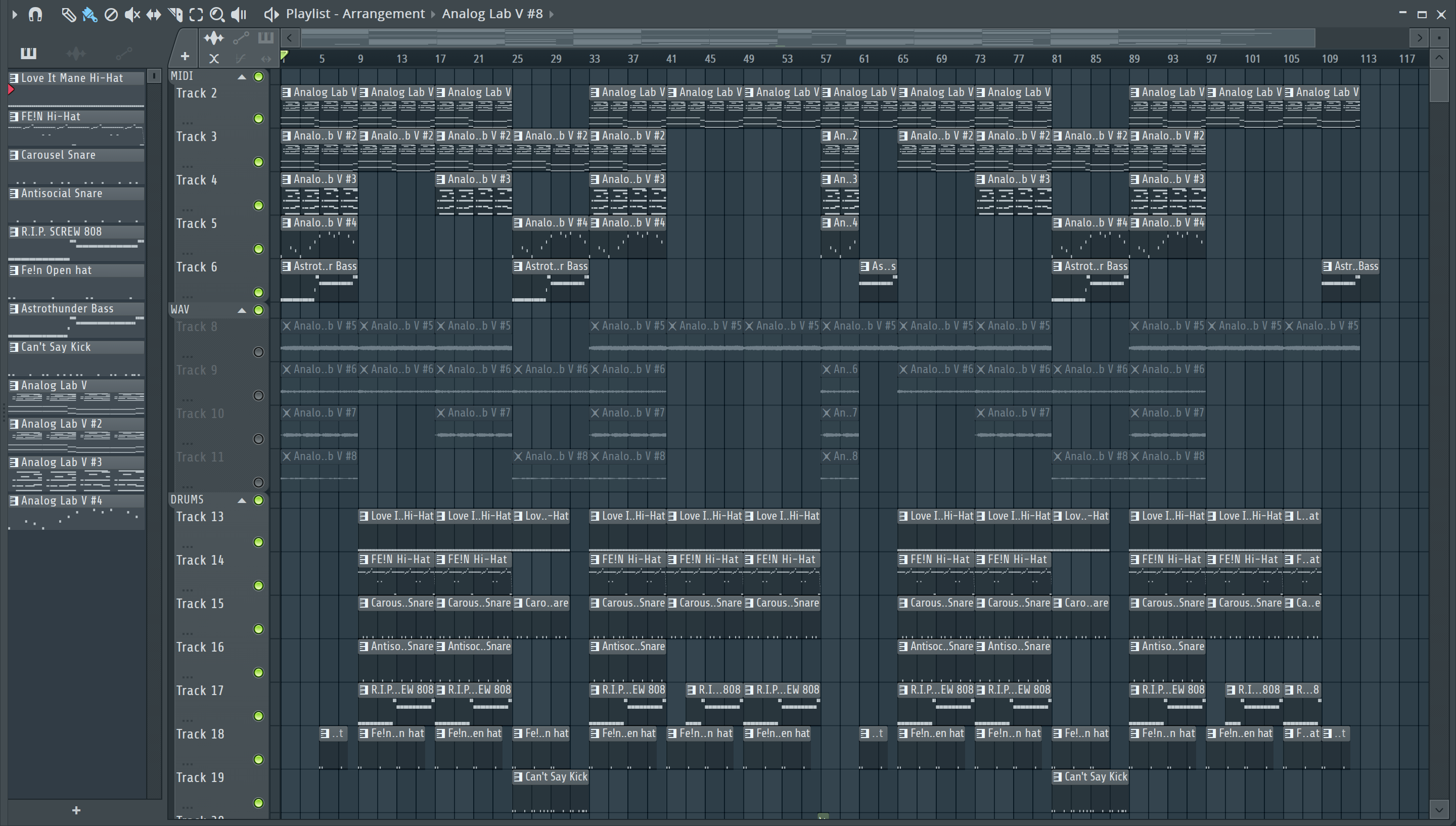Select the Paint brush tool
Screen dimensions: 1456x826
coord(89,14)
